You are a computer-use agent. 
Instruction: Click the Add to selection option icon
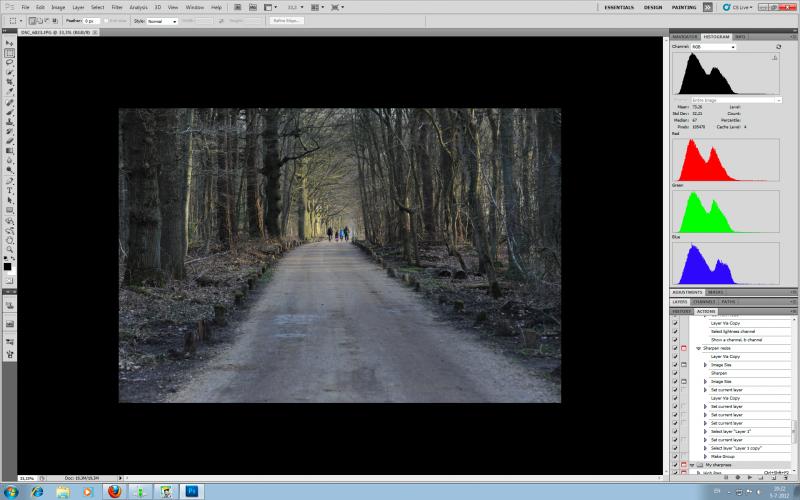pyautogui.click(x=40, y=21)
